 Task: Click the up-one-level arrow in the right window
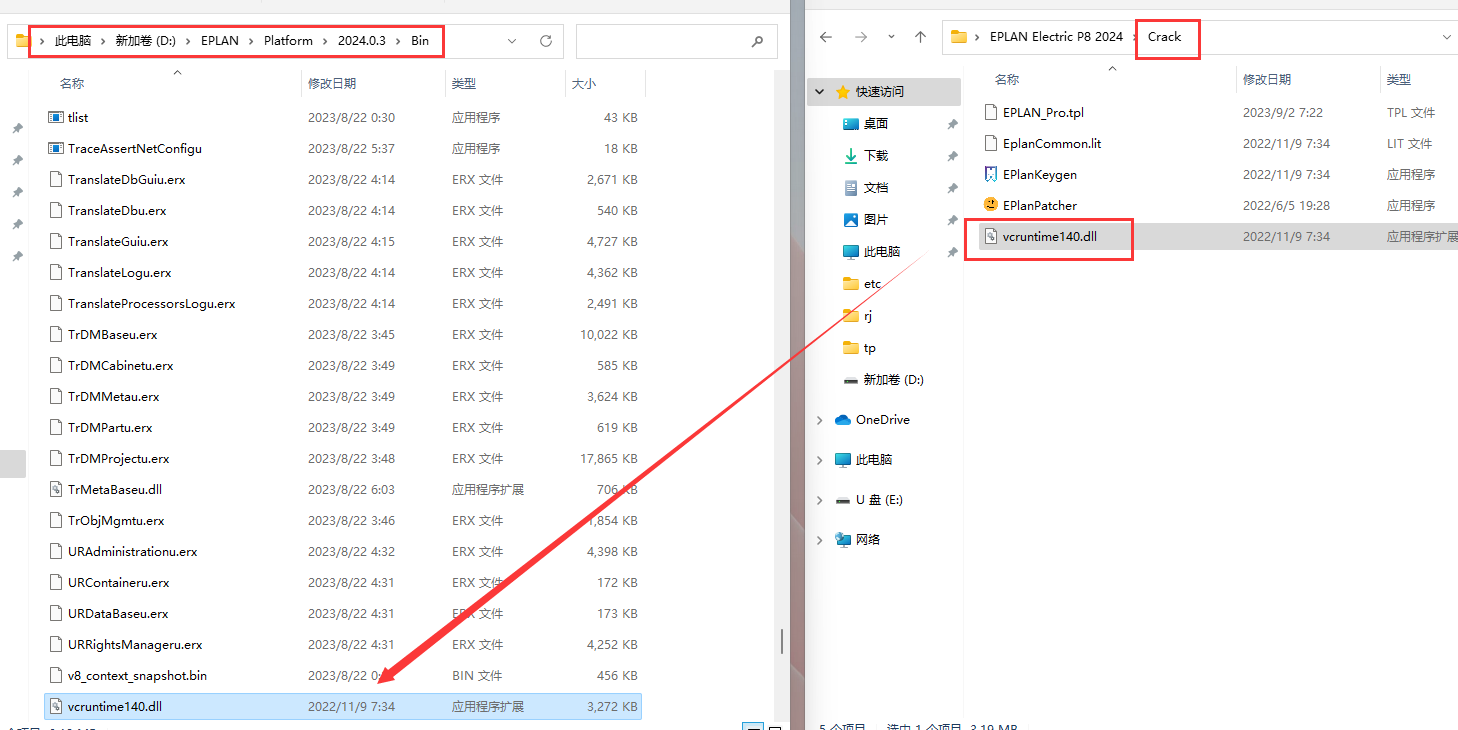pyautogui.click(x=920, y=36)
